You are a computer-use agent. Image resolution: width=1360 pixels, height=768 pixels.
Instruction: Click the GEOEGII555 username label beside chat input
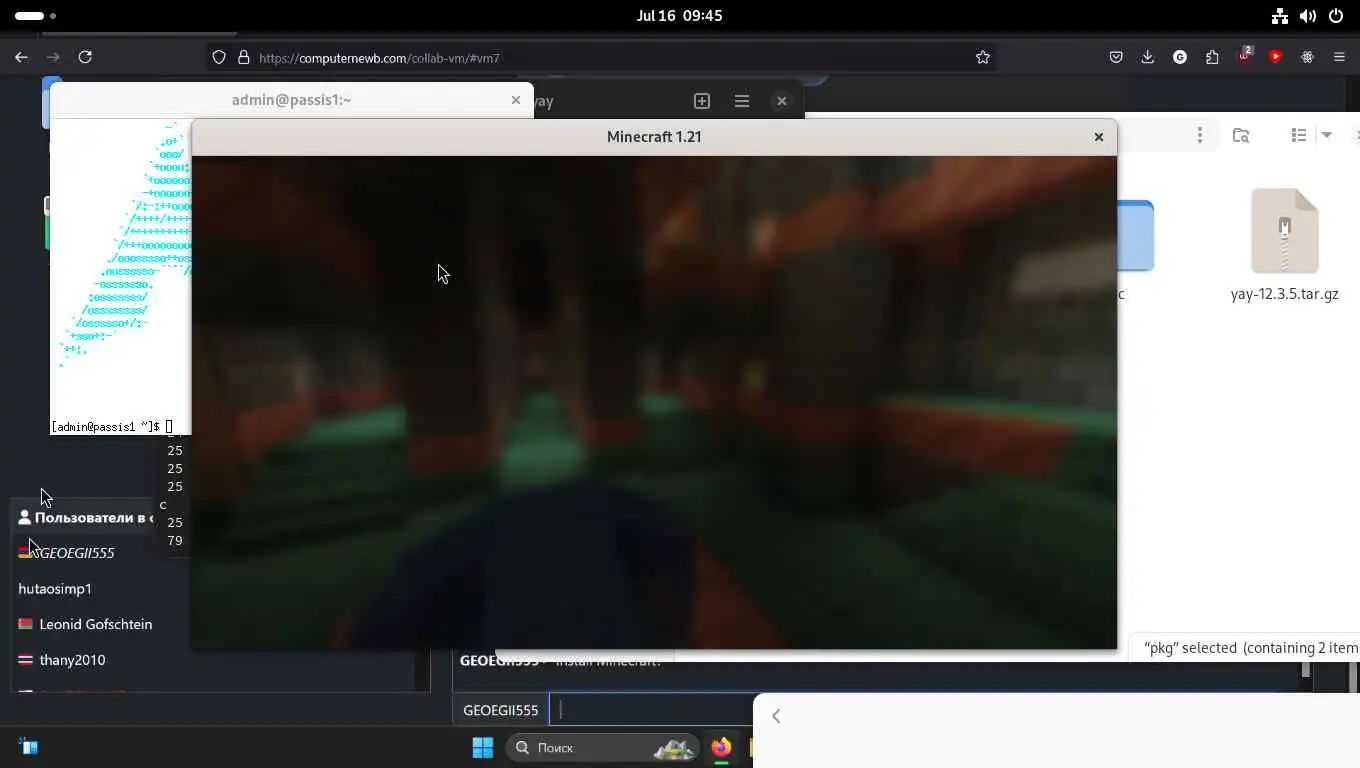(500, 710)
